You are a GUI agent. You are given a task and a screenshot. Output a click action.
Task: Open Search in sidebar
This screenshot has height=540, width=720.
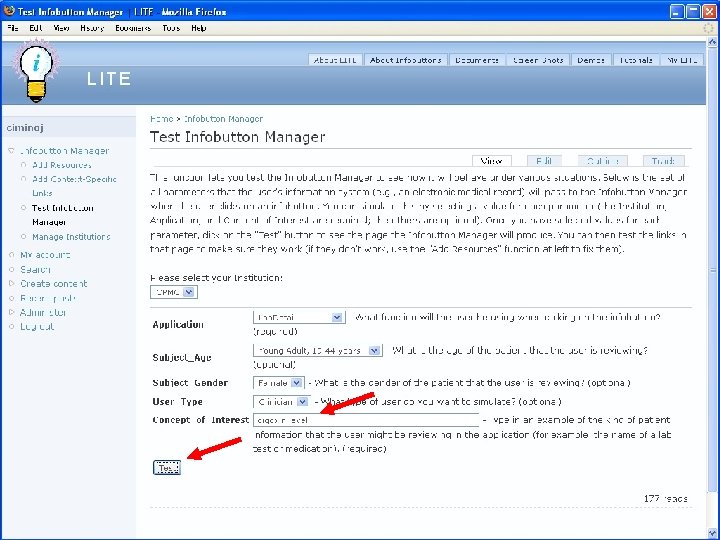(x=35, y=269)
